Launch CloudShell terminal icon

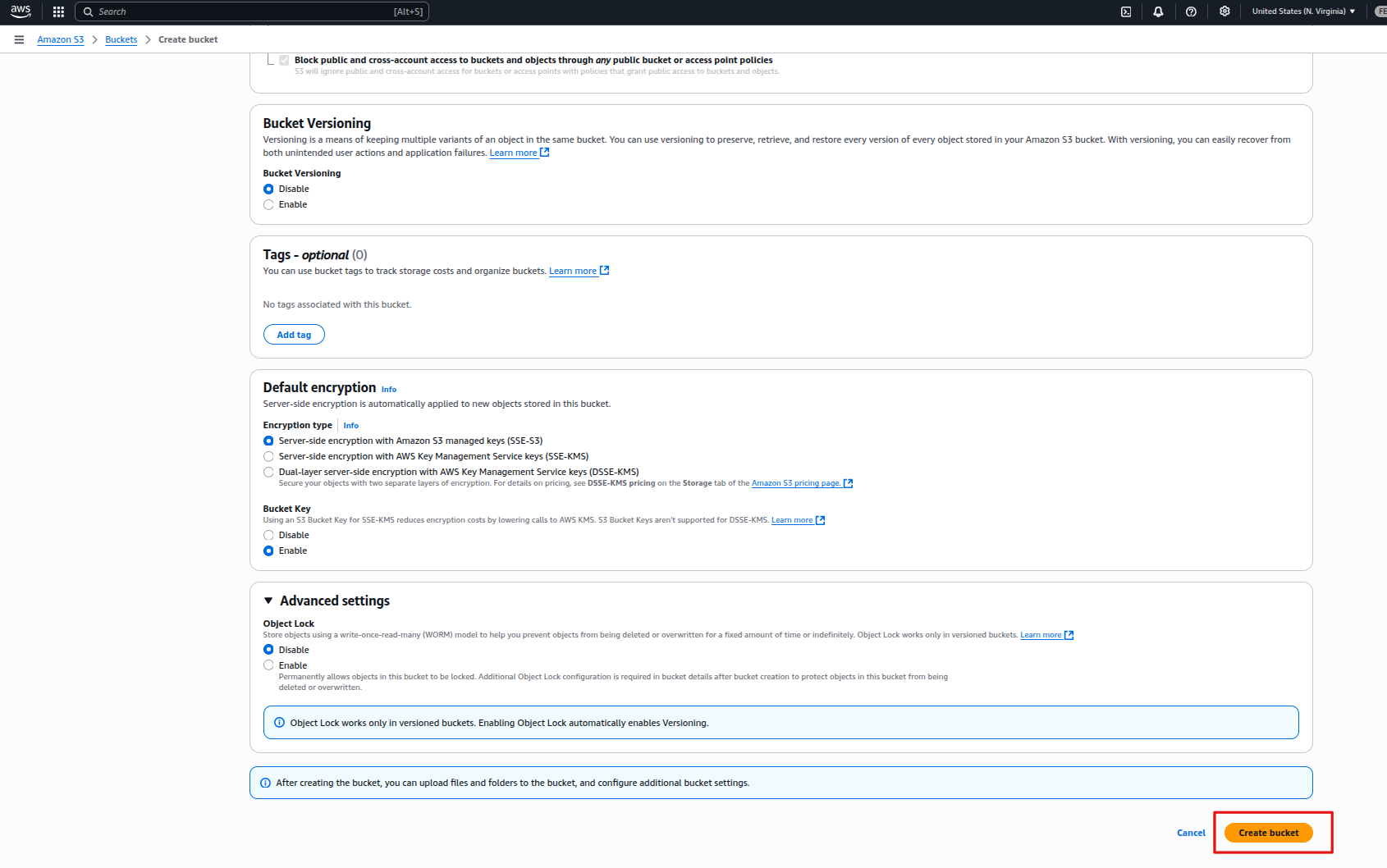[x=1126, y=11]
